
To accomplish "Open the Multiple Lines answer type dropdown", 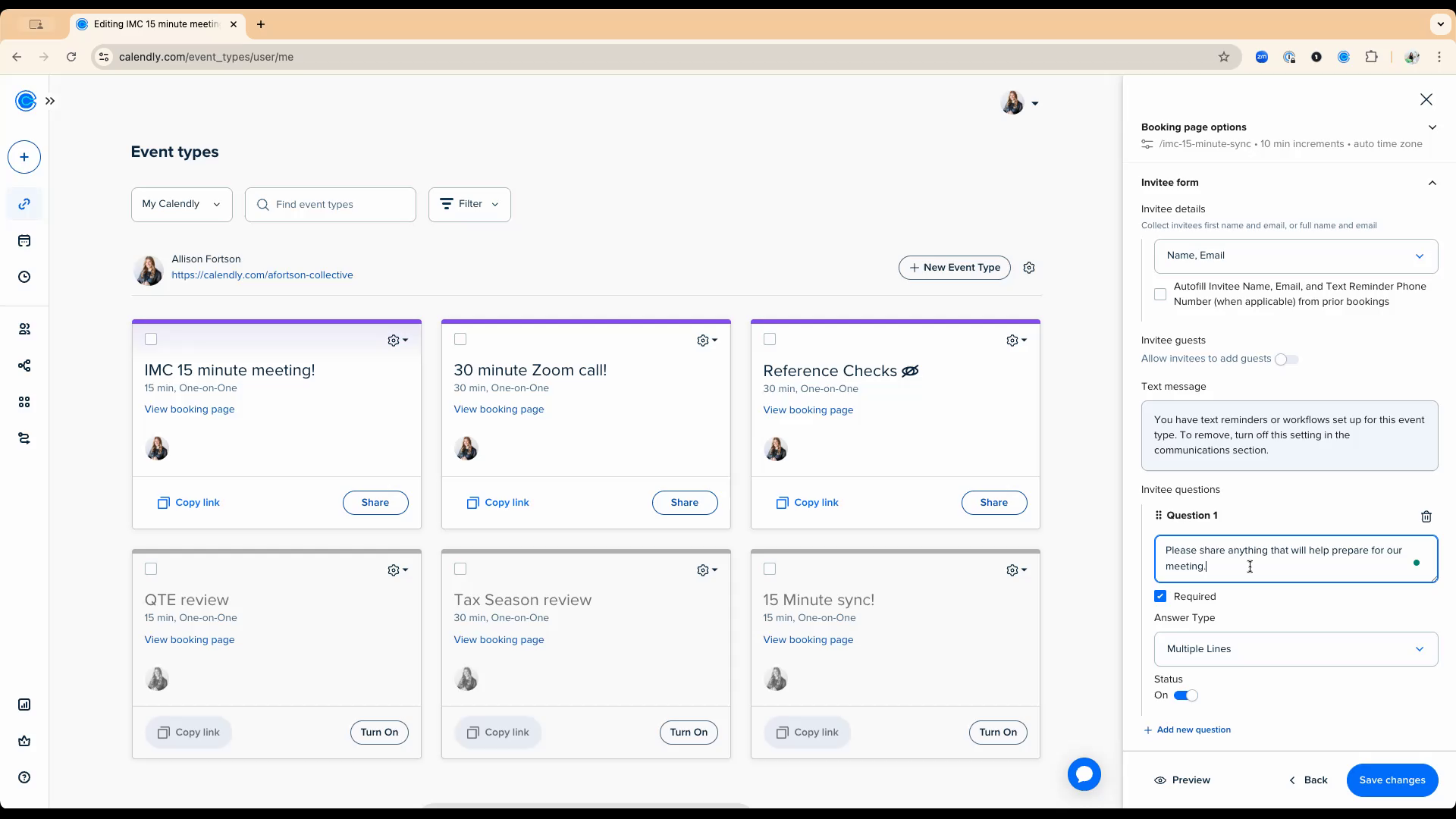I will click(1295, 649).
